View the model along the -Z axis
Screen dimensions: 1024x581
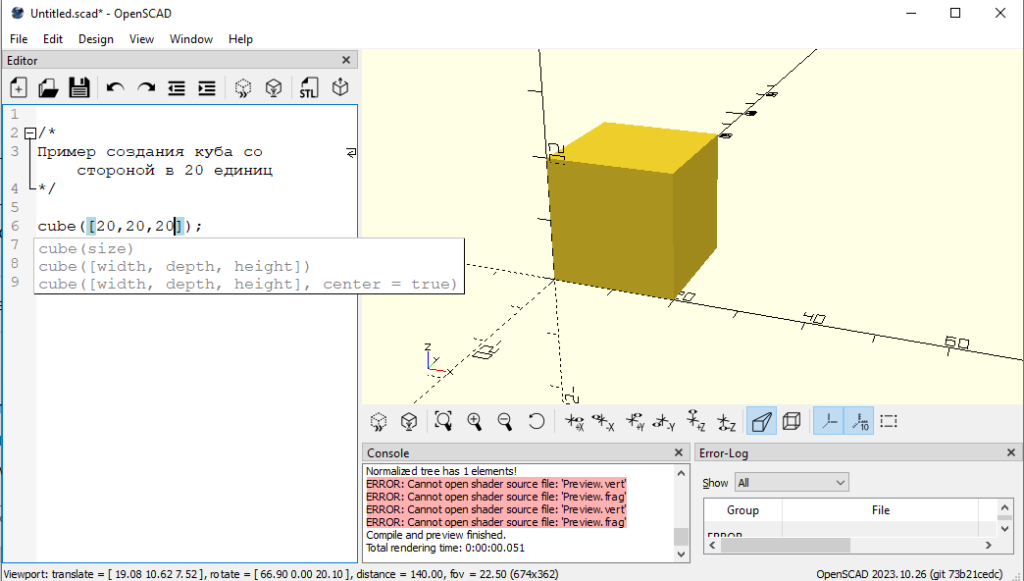pyautogui.click(x=726, y=421)
